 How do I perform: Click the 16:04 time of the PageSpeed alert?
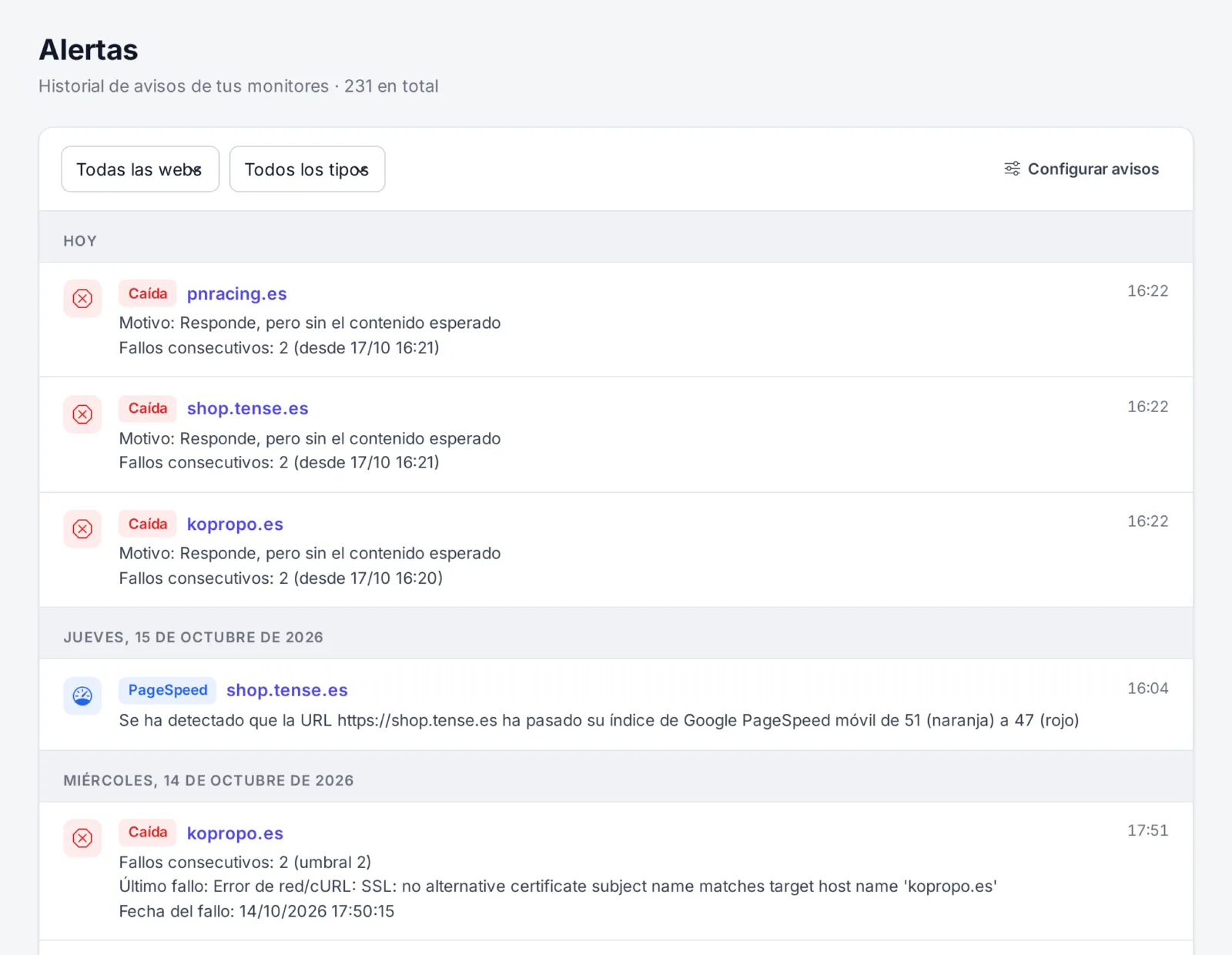click(x=1147, y=689)
